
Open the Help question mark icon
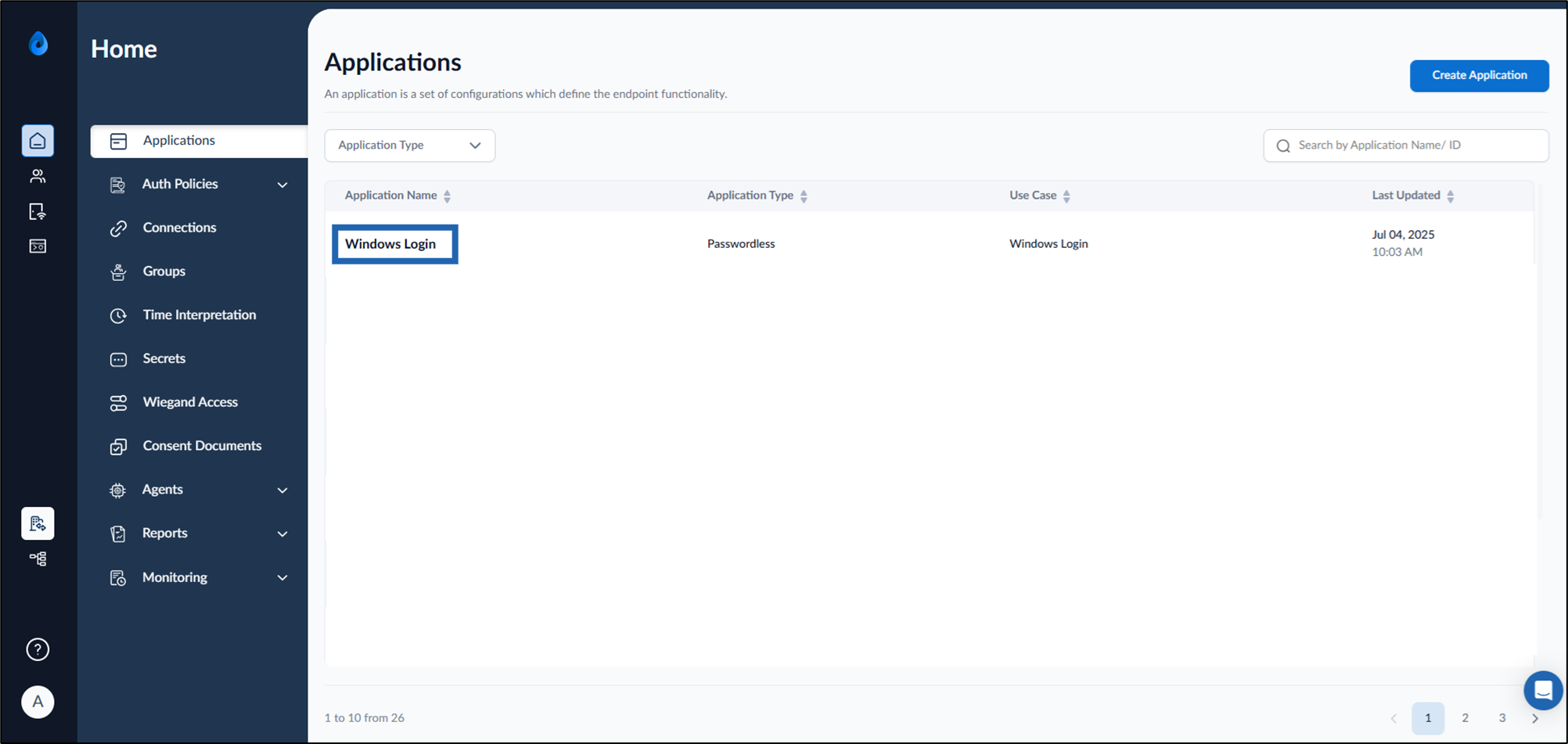(38, 649)
